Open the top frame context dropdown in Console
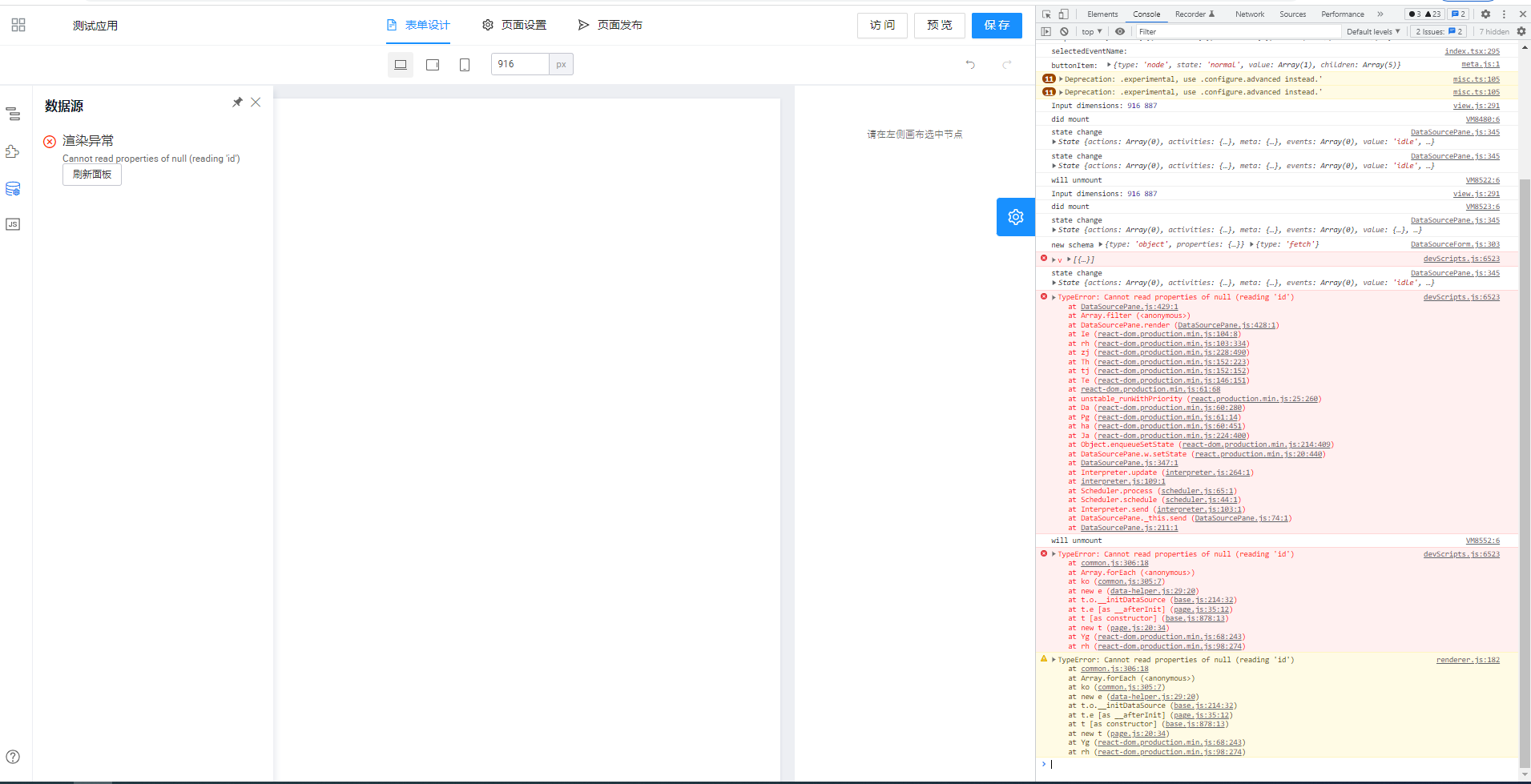 pos(1090,31)
